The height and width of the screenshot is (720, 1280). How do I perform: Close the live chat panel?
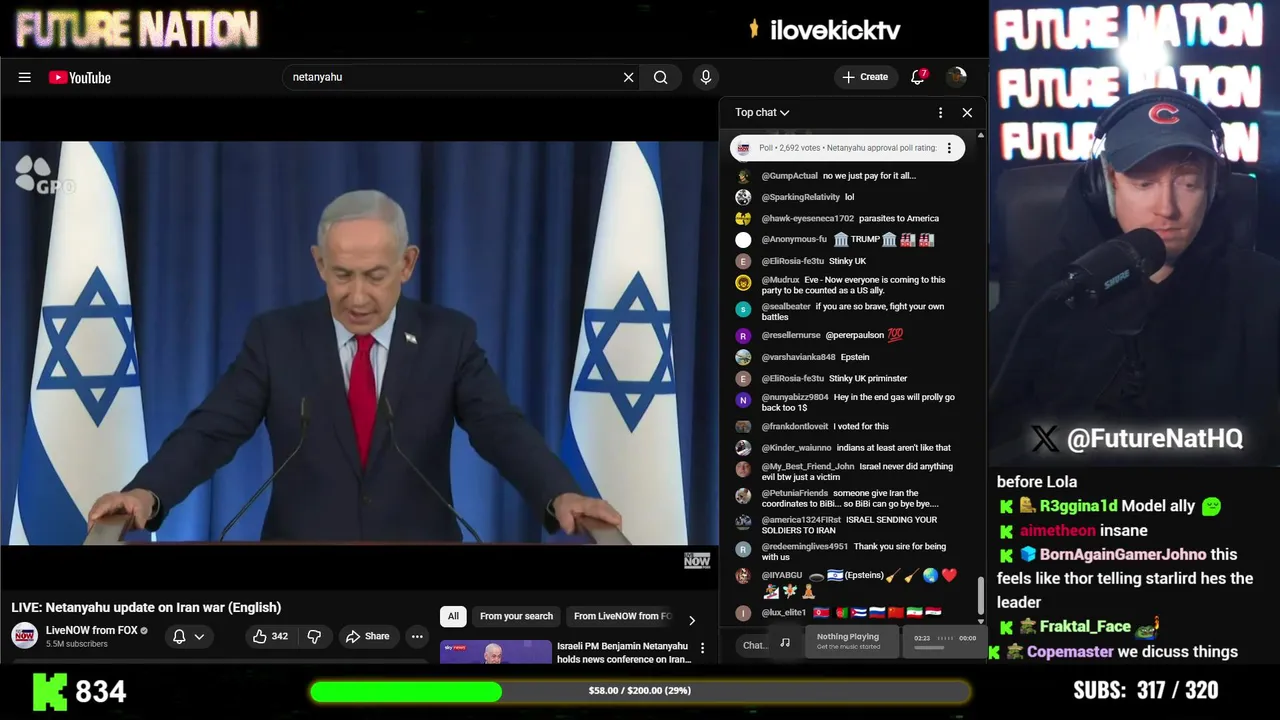tap(967, 113)
